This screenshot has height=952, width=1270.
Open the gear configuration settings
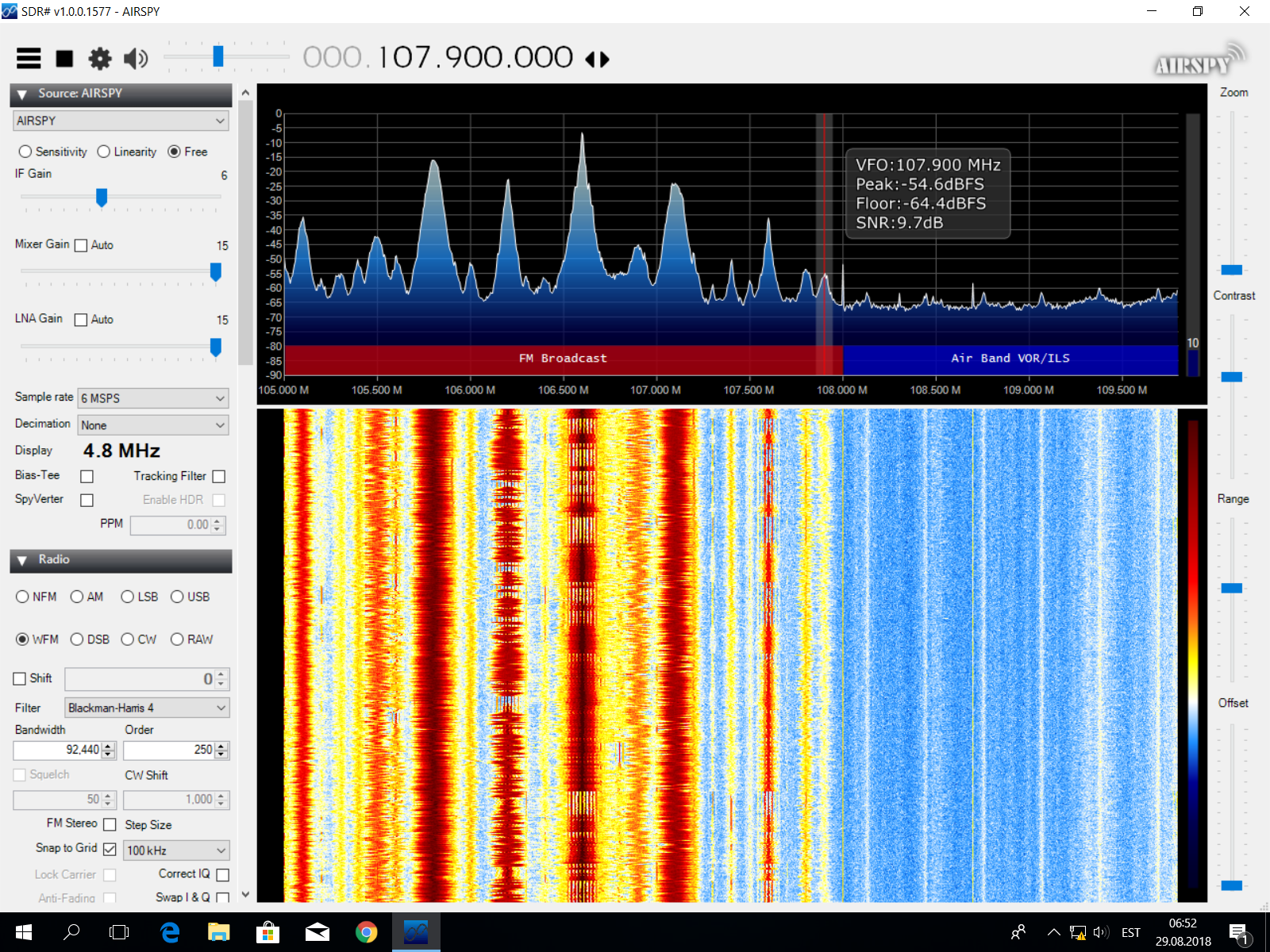pyautogui.click(x=100, y=59)
